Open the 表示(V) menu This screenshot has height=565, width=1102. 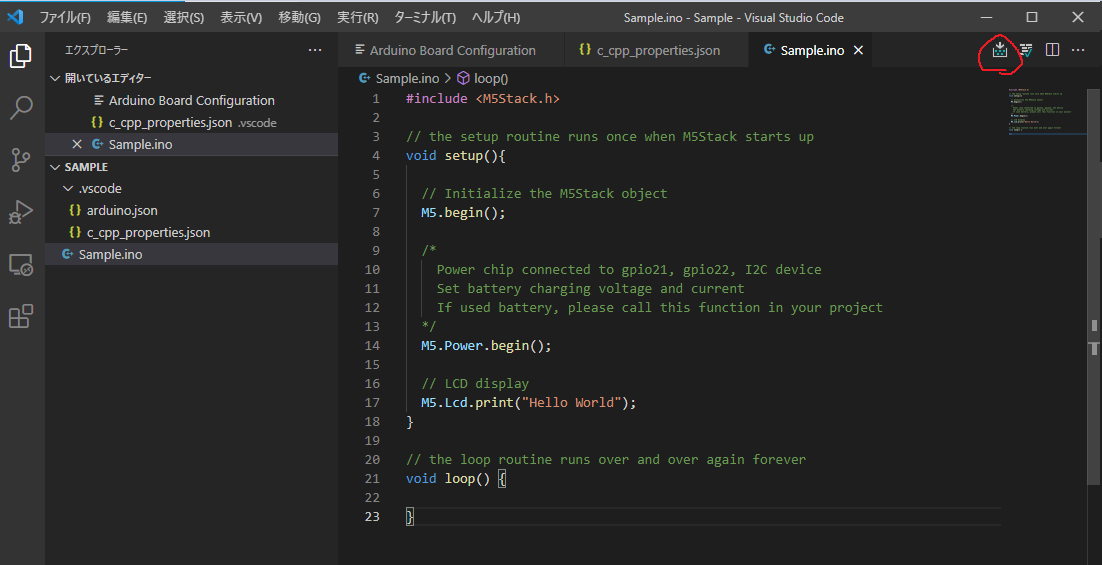point(241,18)
